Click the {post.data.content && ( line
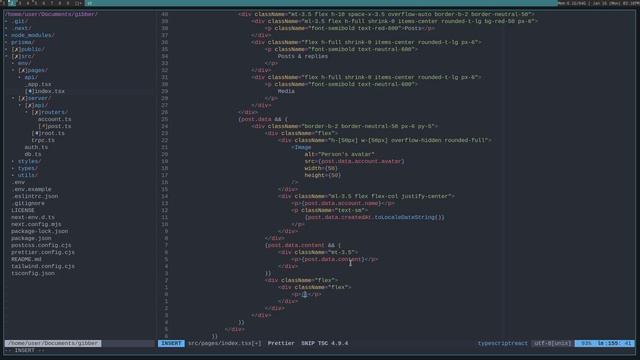The height and width of the screenshot is (360, 640). [303, 245]
